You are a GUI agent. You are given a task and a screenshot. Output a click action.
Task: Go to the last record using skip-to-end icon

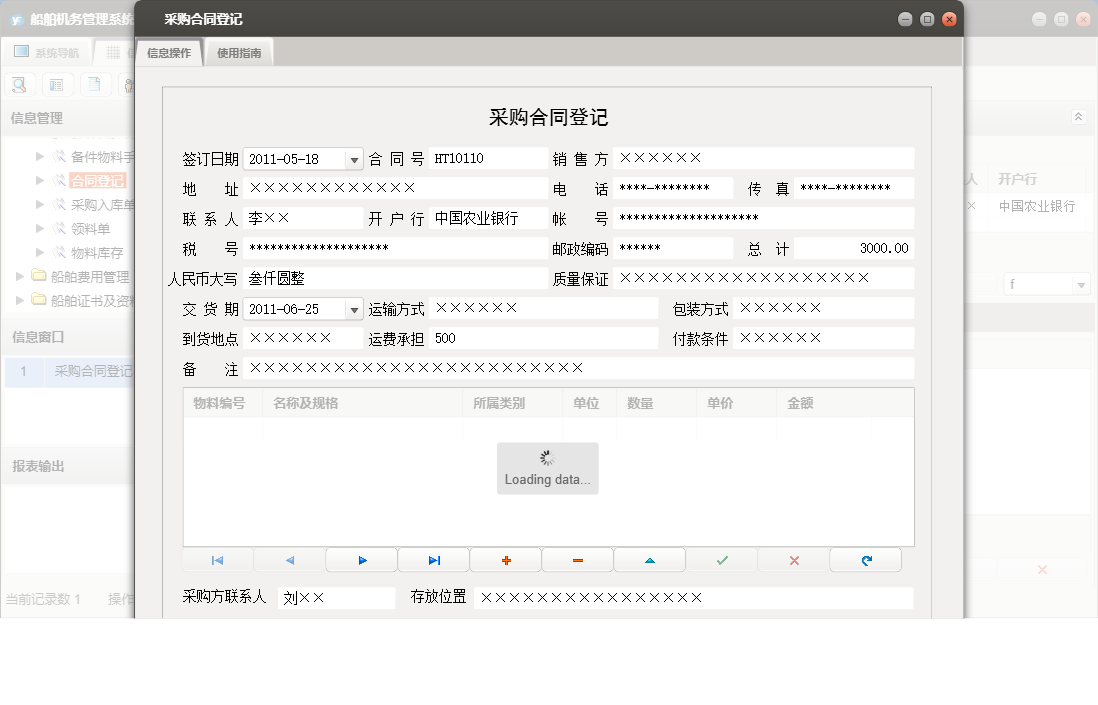(x=433, y=559)
